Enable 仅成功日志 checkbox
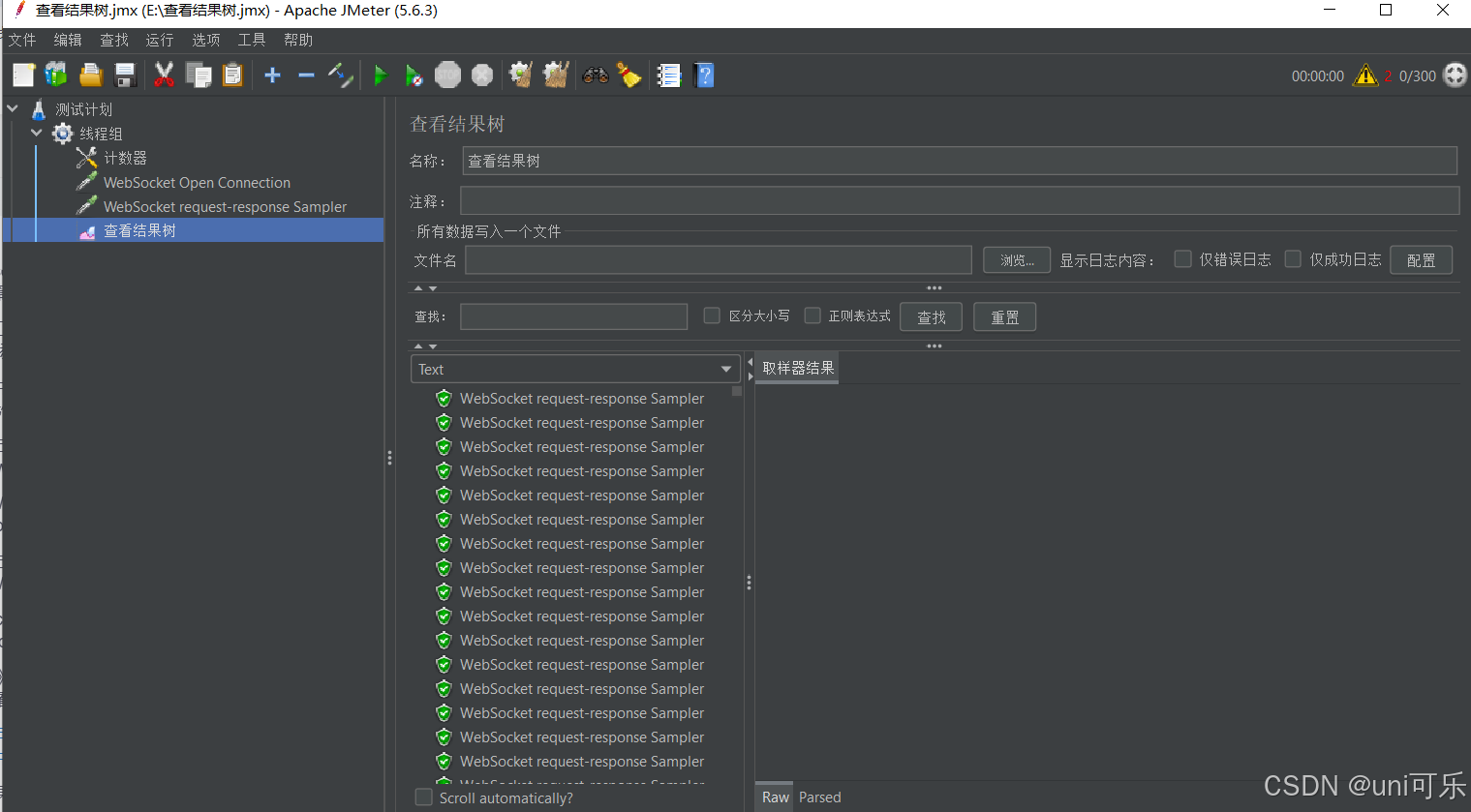The width and height of the screenshot is (1471, 812). coord(1293,259)
